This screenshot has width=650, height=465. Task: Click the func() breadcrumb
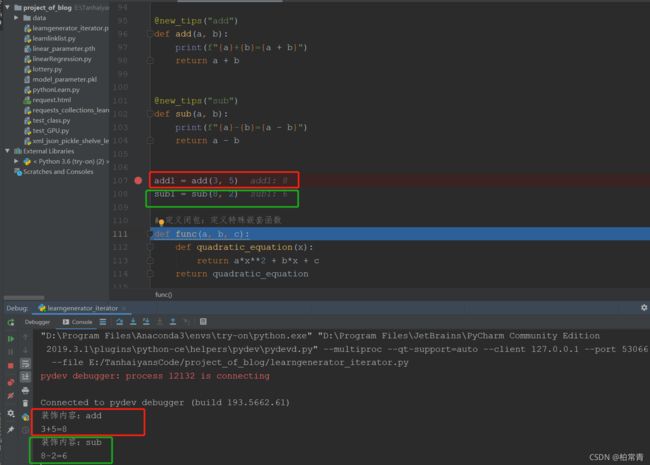(x=163, y=295)
